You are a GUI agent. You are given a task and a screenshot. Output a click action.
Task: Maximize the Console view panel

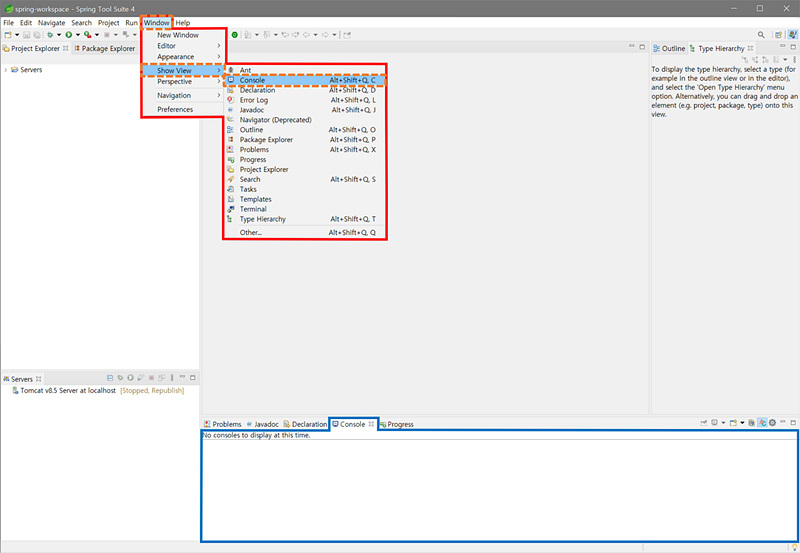(793, 422)
